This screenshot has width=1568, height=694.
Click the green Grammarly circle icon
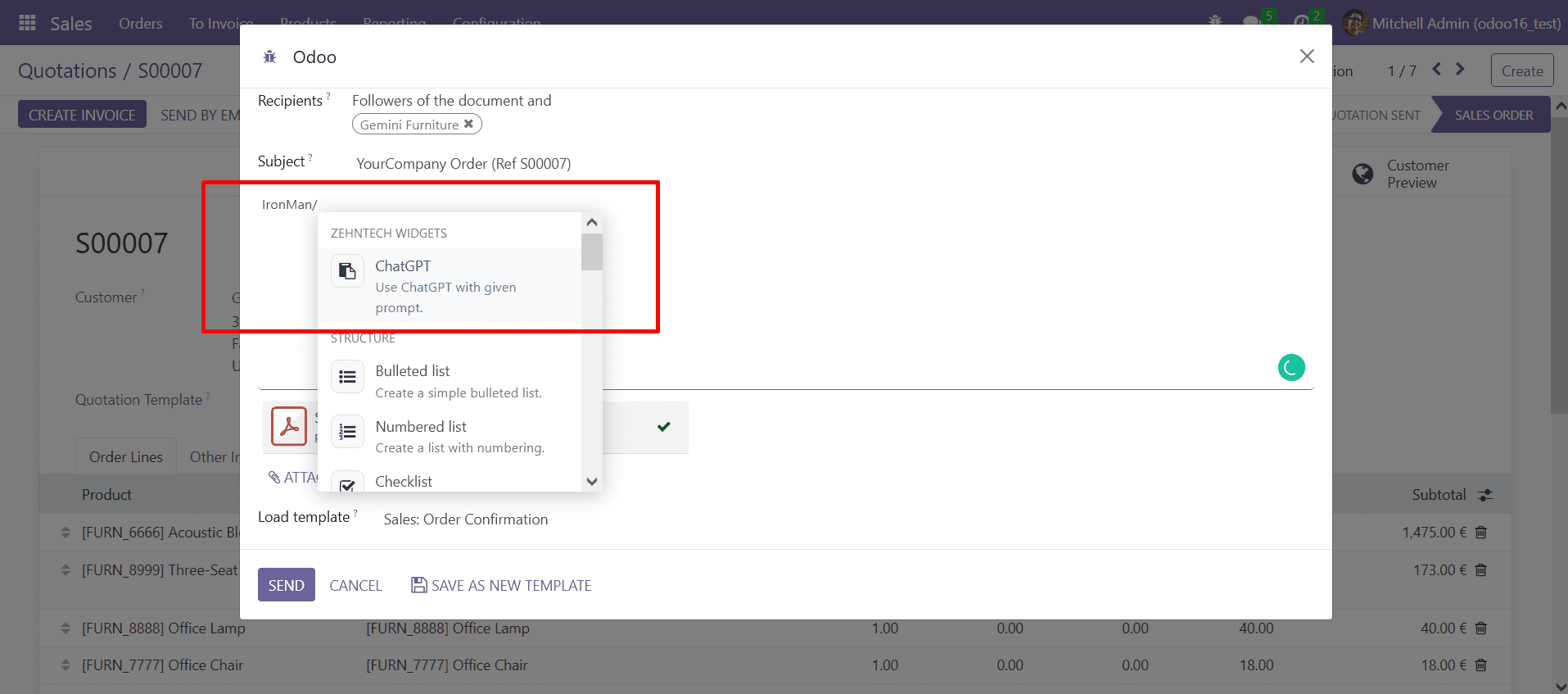point(1291,368)
